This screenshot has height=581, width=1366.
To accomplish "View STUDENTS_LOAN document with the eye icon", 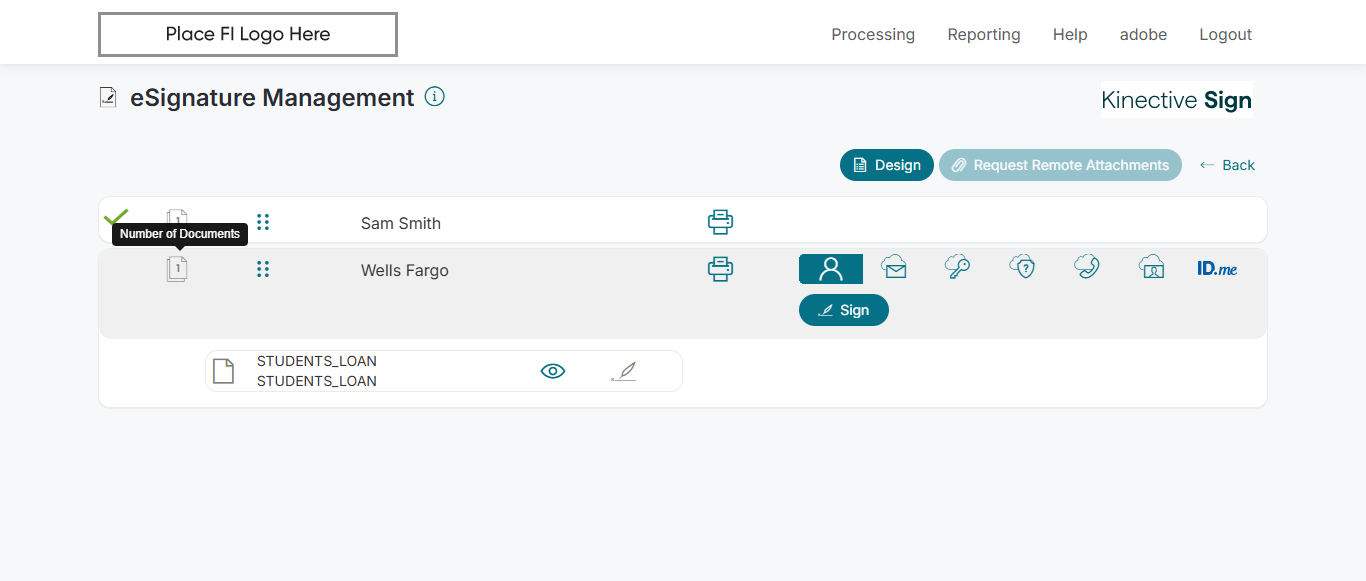I will click(x=553, y=371).
